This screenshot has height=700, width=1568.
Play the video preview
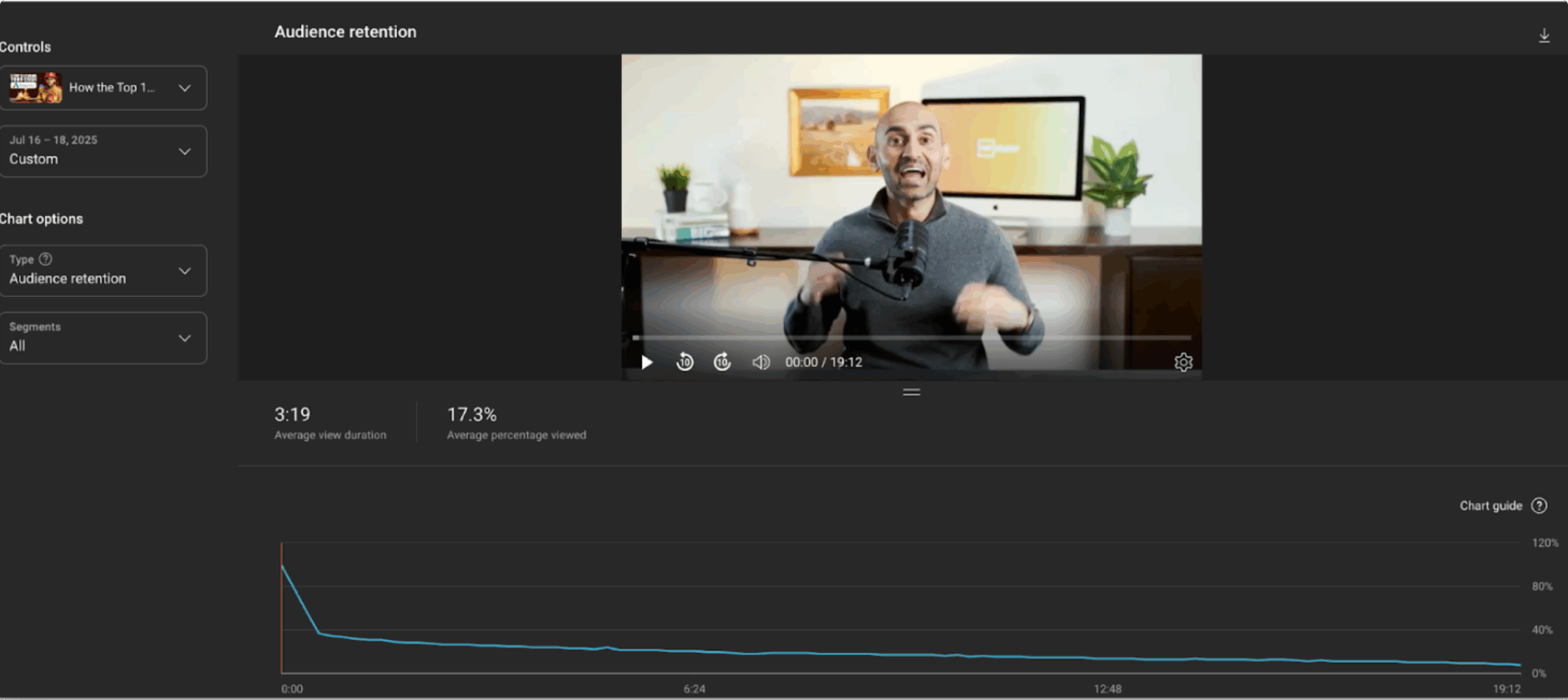[x=646, y=363]
